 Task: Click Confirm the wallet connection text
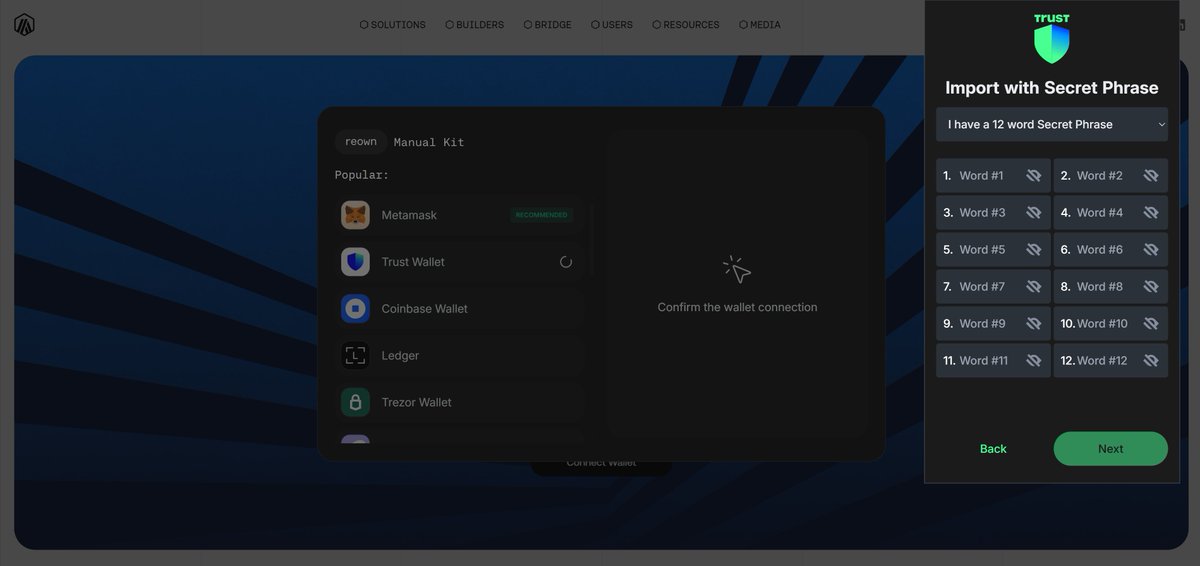[737, 307]
